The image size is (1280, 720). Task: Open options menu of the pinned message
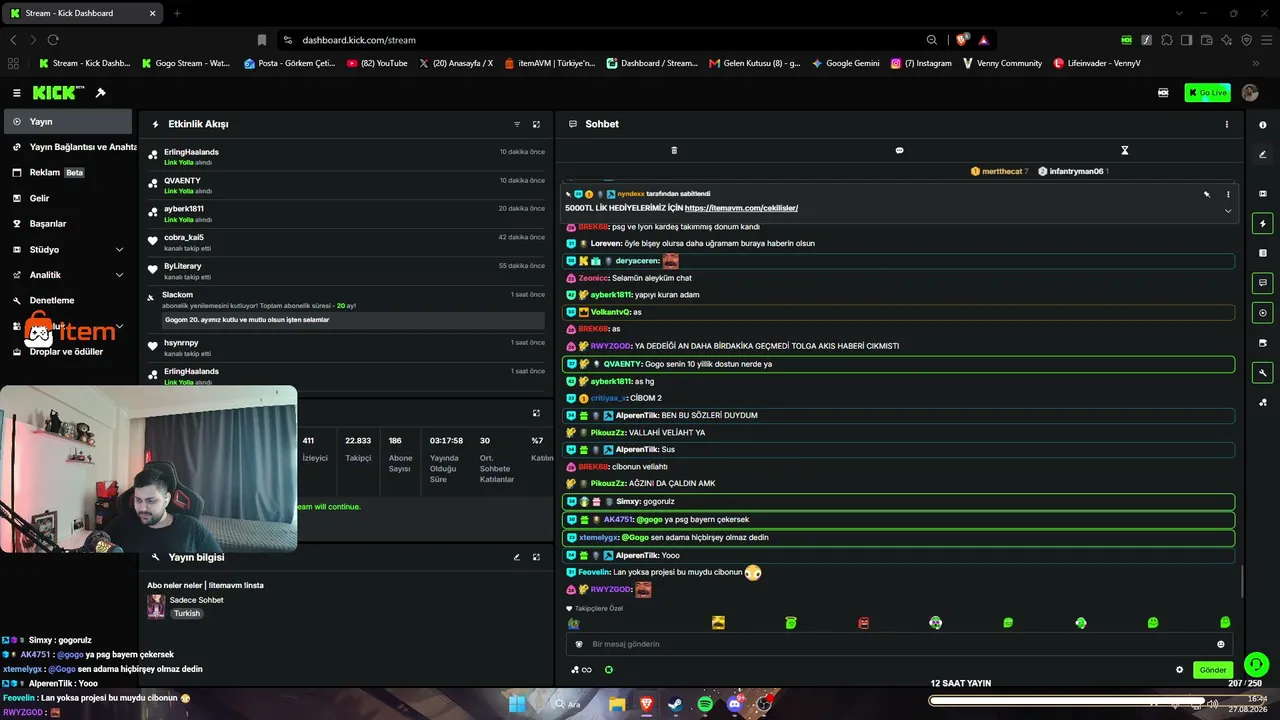pyautogui.click(x=1228, y=194)
